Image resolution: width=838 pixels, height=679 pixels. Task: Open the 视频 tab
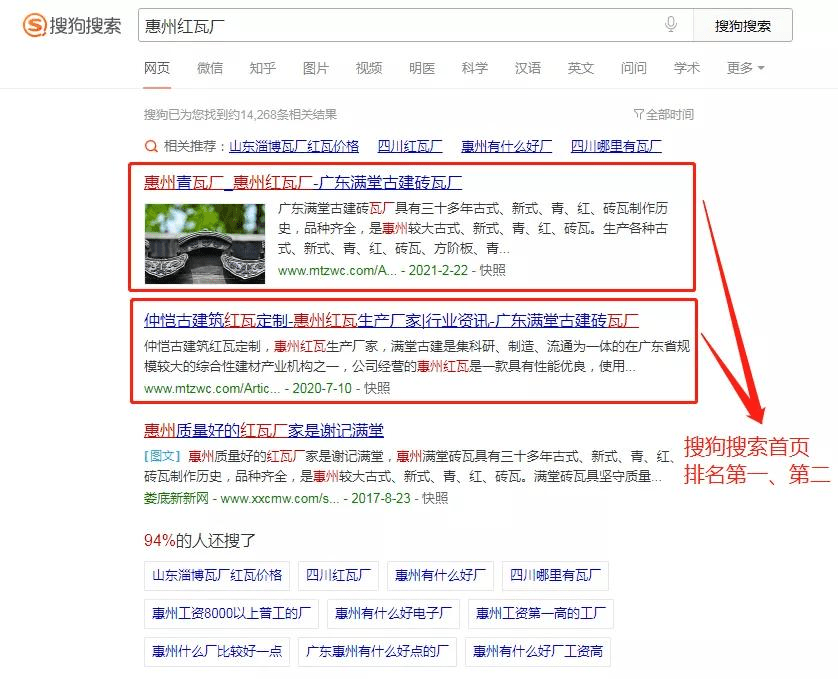[369, 68]
